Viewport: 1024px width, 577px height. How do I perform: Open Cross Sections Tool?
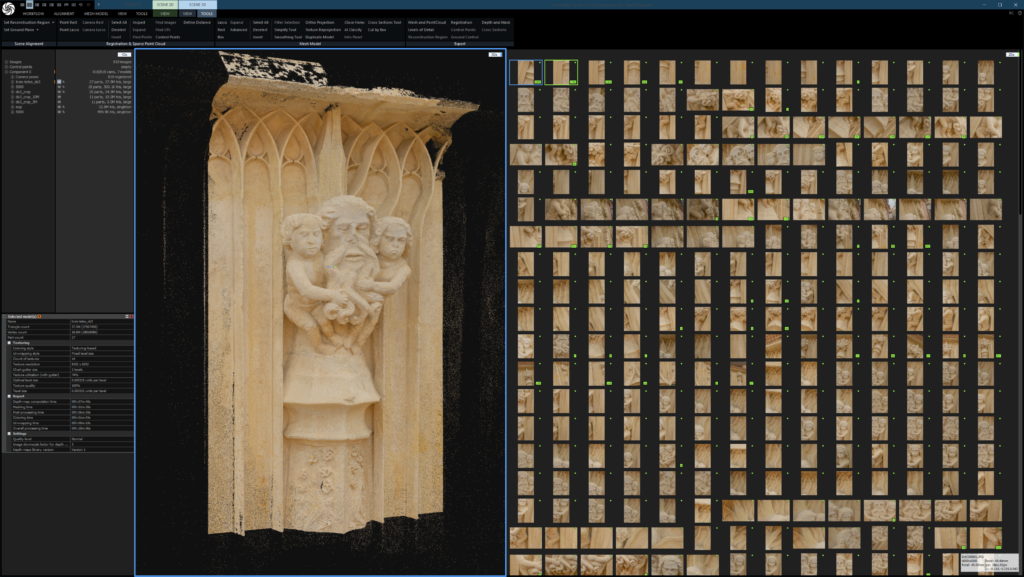[385, 22]
